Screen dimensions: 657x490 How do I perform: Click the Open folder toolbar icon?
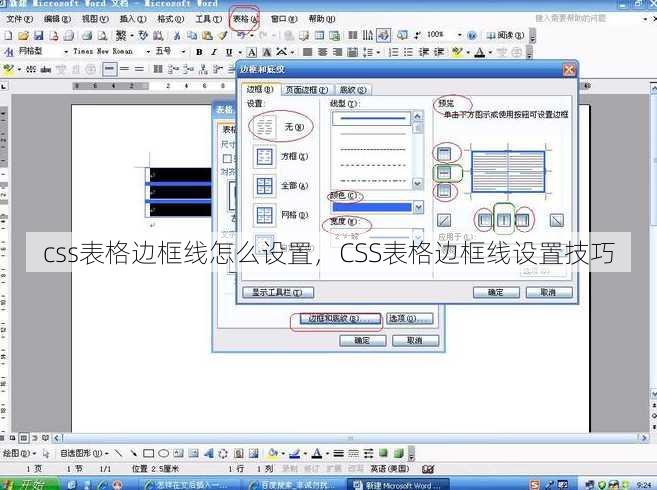(x=23, y=36)
